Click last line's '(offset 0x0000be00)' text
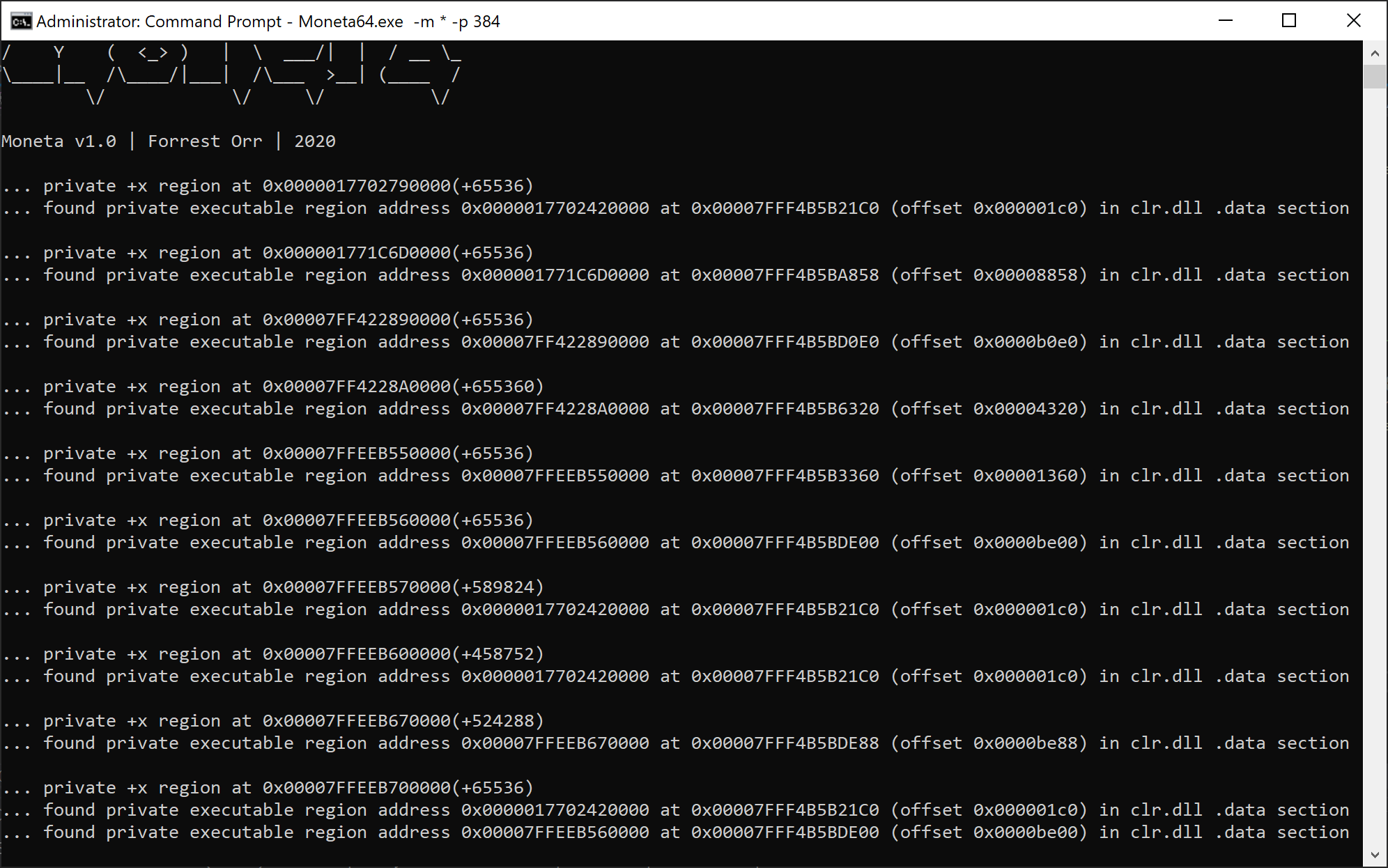The image size is (1388, 868). pyautogui.click(x=989, y=832)
